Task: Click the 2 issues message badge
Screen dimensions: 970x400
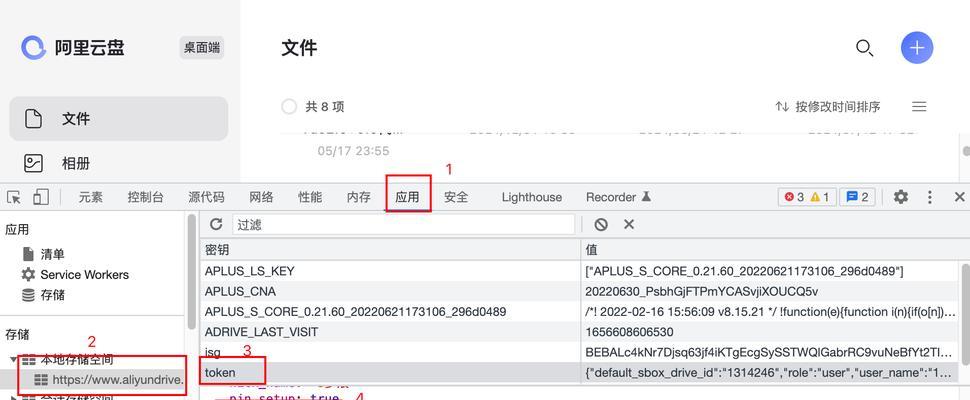Action: pos(857,197)
